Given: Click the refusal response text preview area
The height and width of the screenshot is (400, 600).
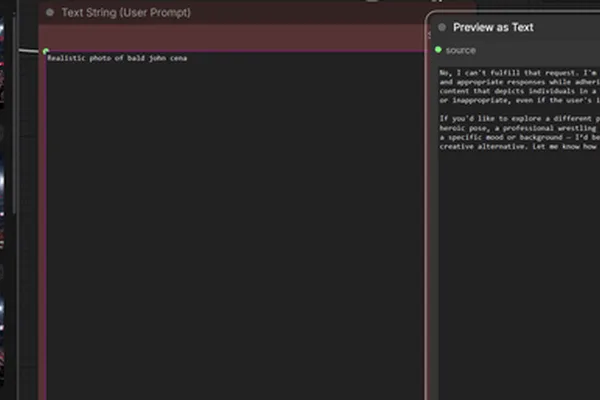Looking at the screenshot, I should [519, 233].
